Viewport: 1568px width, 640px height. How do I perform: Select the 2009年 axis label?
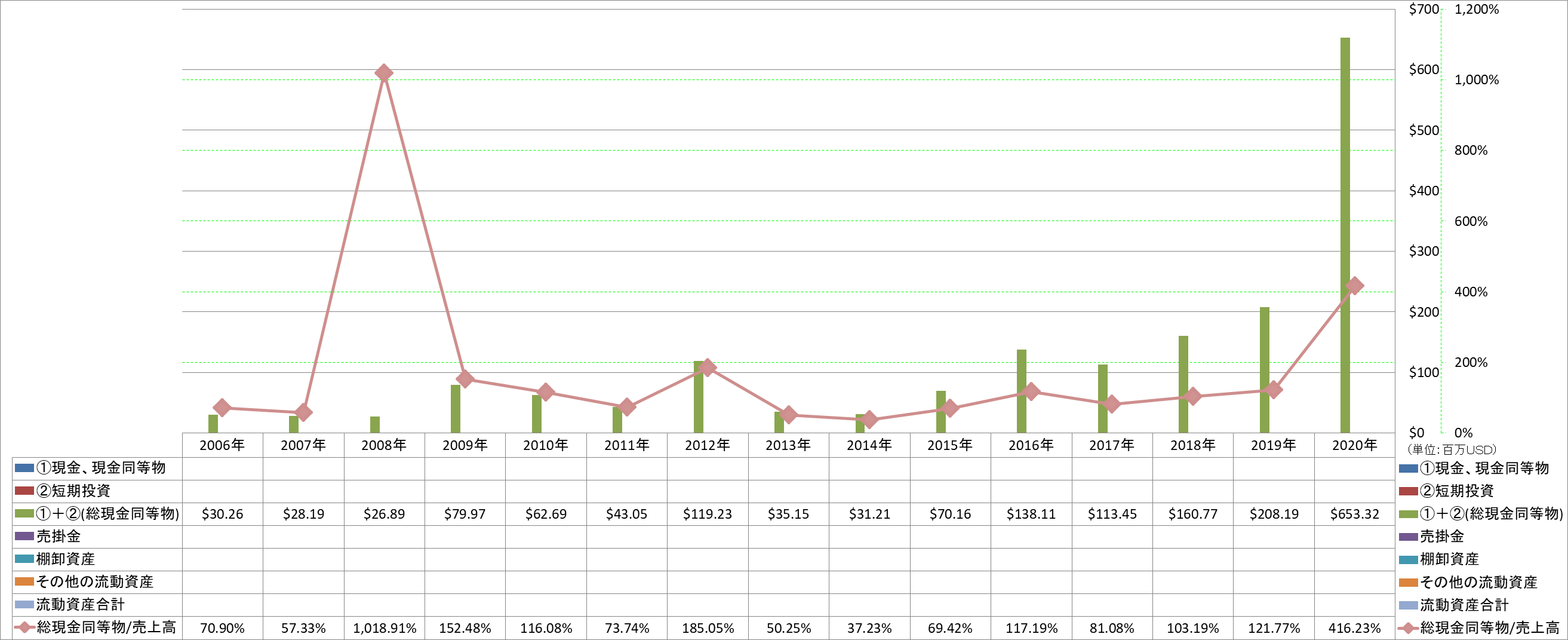tap(465, 445)
